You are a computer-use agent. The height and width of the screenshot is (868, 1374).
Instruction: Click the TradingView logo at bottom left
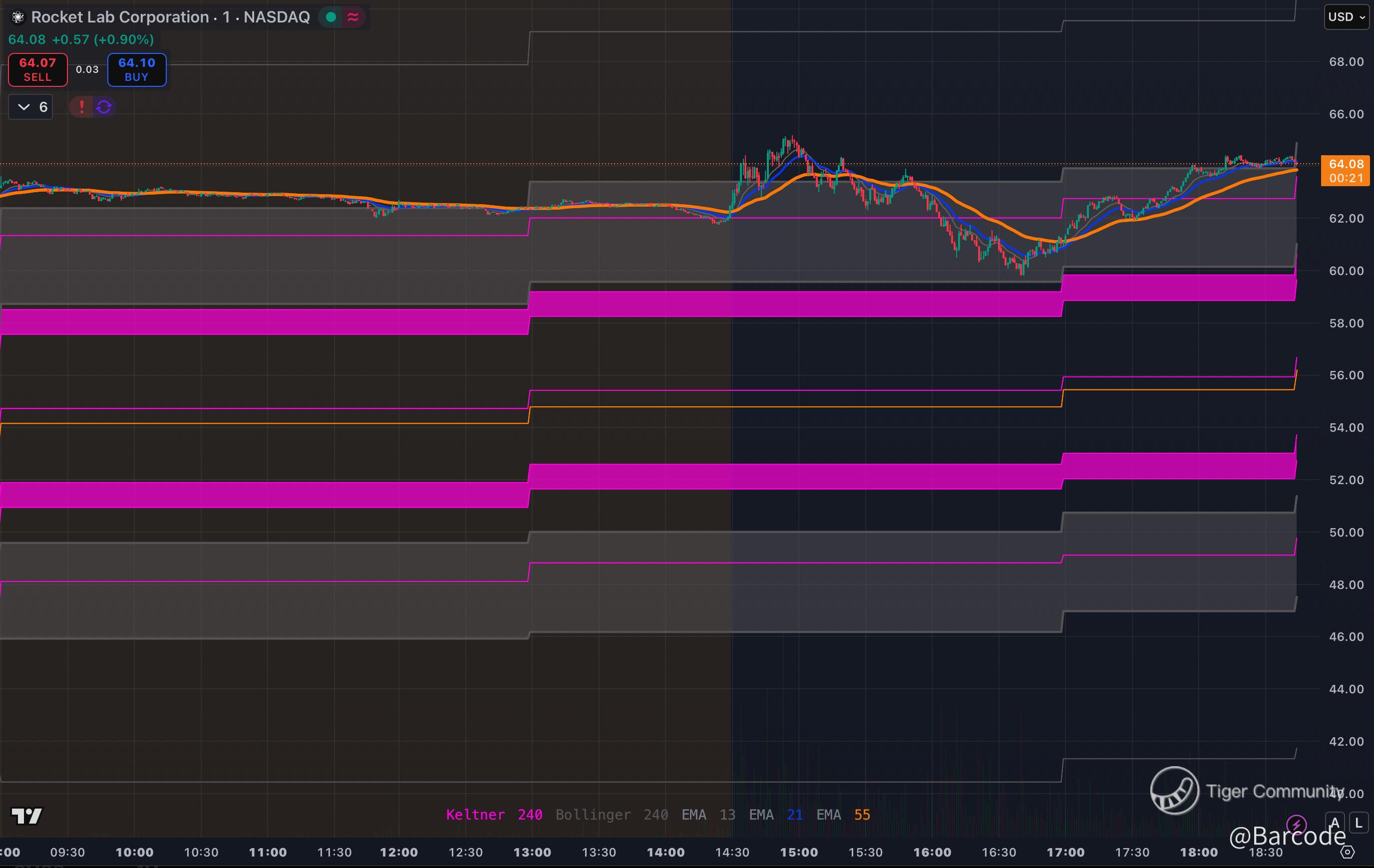(x=26, y=816)
